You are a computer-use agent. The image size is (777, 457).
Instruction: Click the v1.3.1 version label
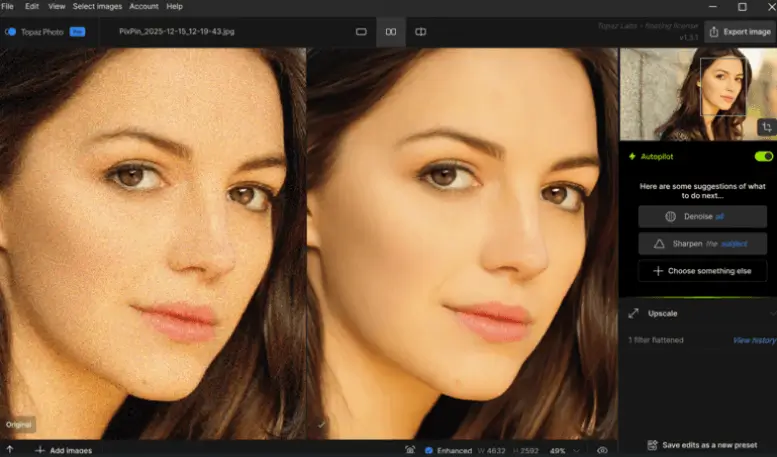pyautogui.click(x=688, y=38)
